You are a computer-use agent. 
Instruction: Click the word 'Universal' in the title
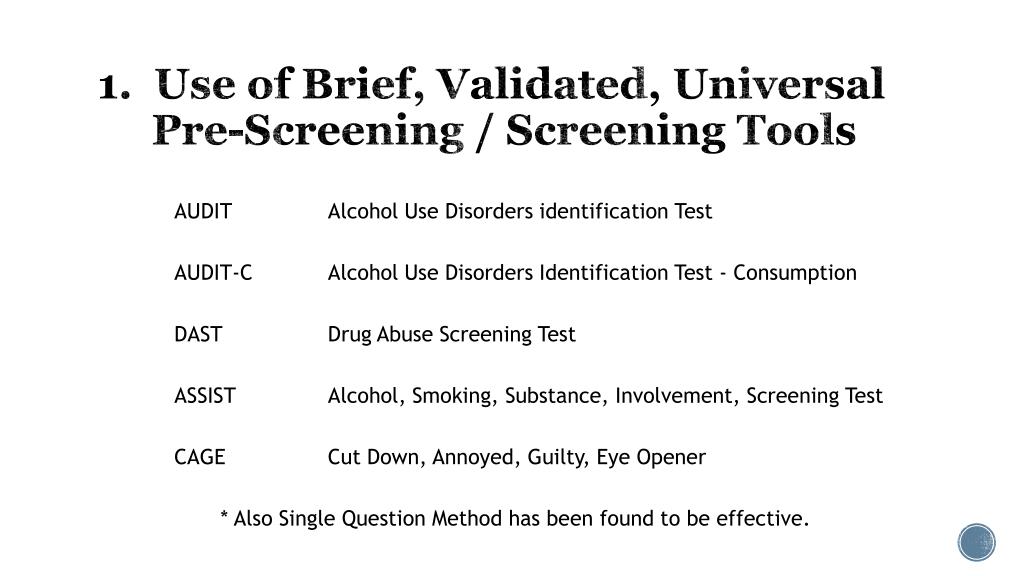[x=779, y=84]
